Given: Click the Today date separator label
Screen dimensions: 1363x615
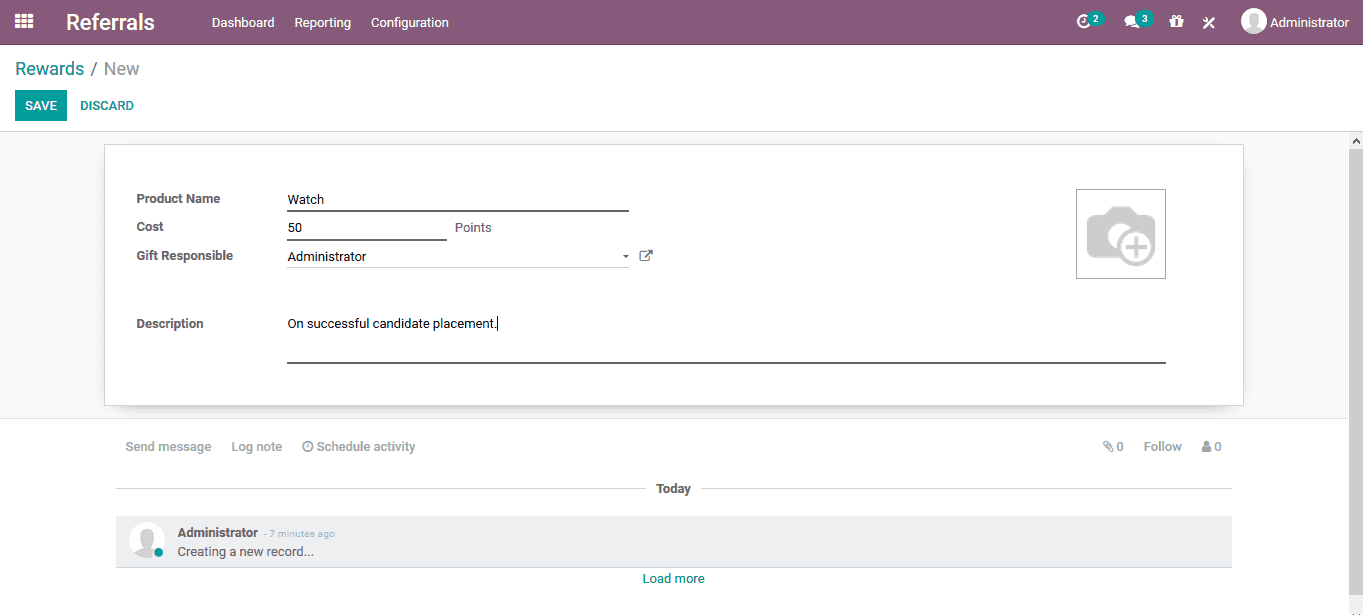Looking at the screenshot, I should click(x=673, y=489).
